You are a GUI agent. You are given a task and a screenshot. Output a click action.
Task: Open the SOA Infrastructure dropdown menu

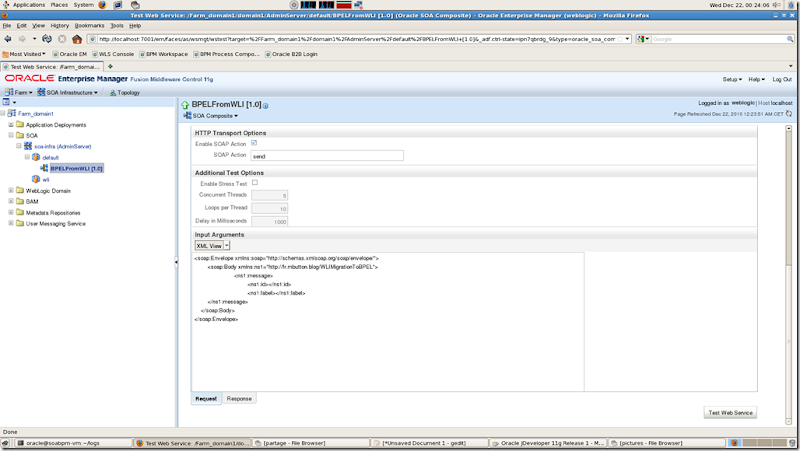coord(67,92)
